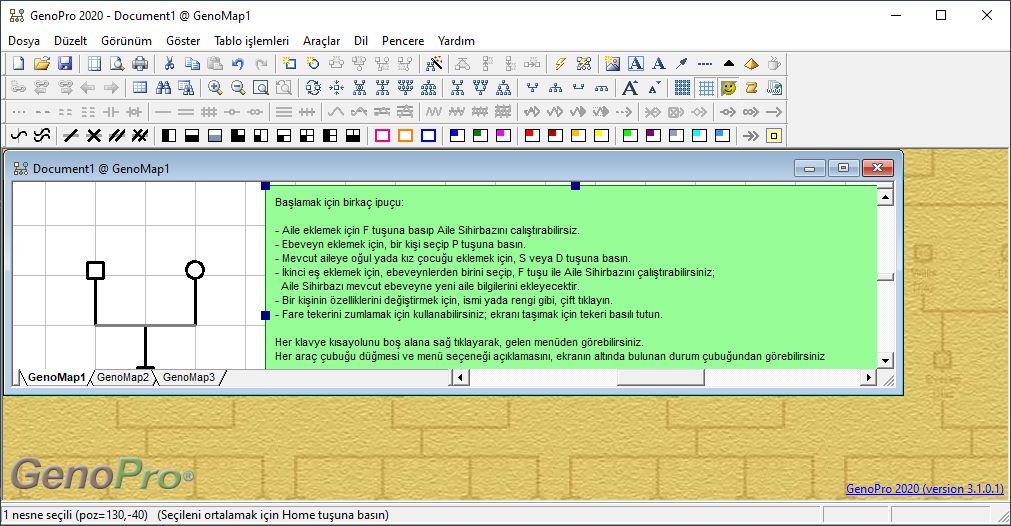Open the Dosya menu
This screenshot has width=1011, height=526.
[24, 41]
